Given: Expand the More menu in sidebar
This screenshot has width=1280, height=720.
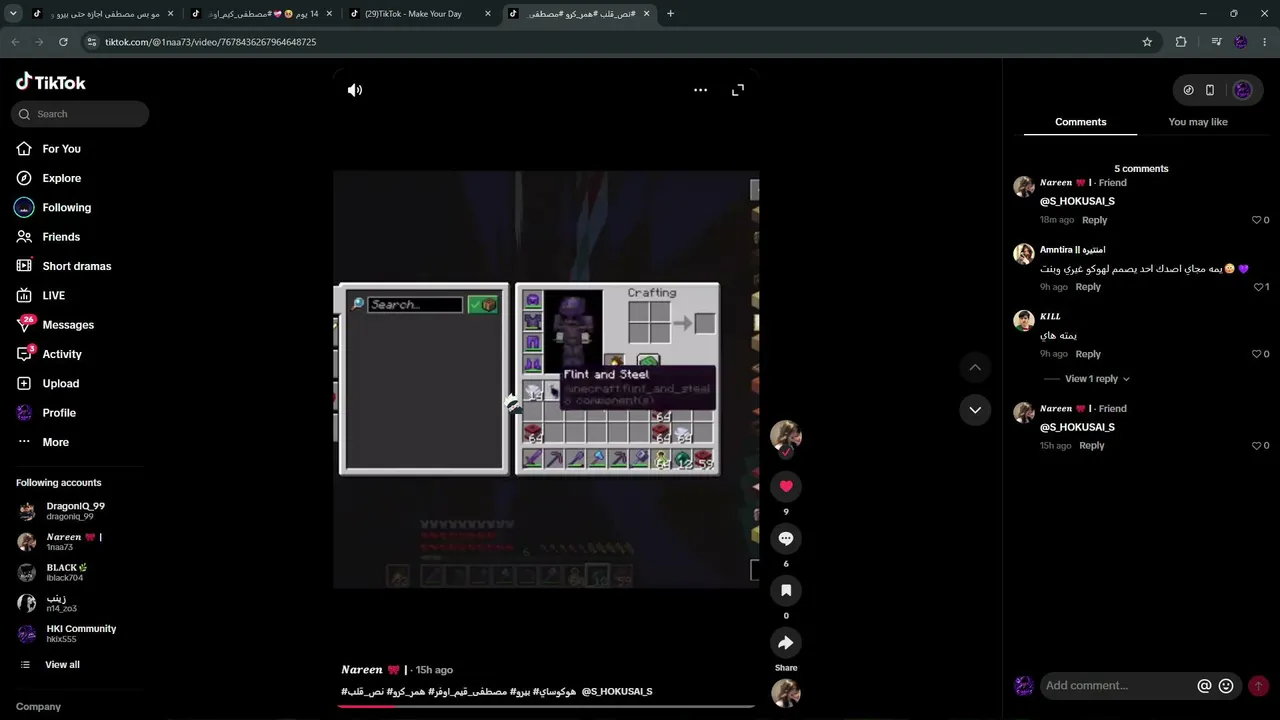Looking at the screenshot, I should click(x=55, y=442).
